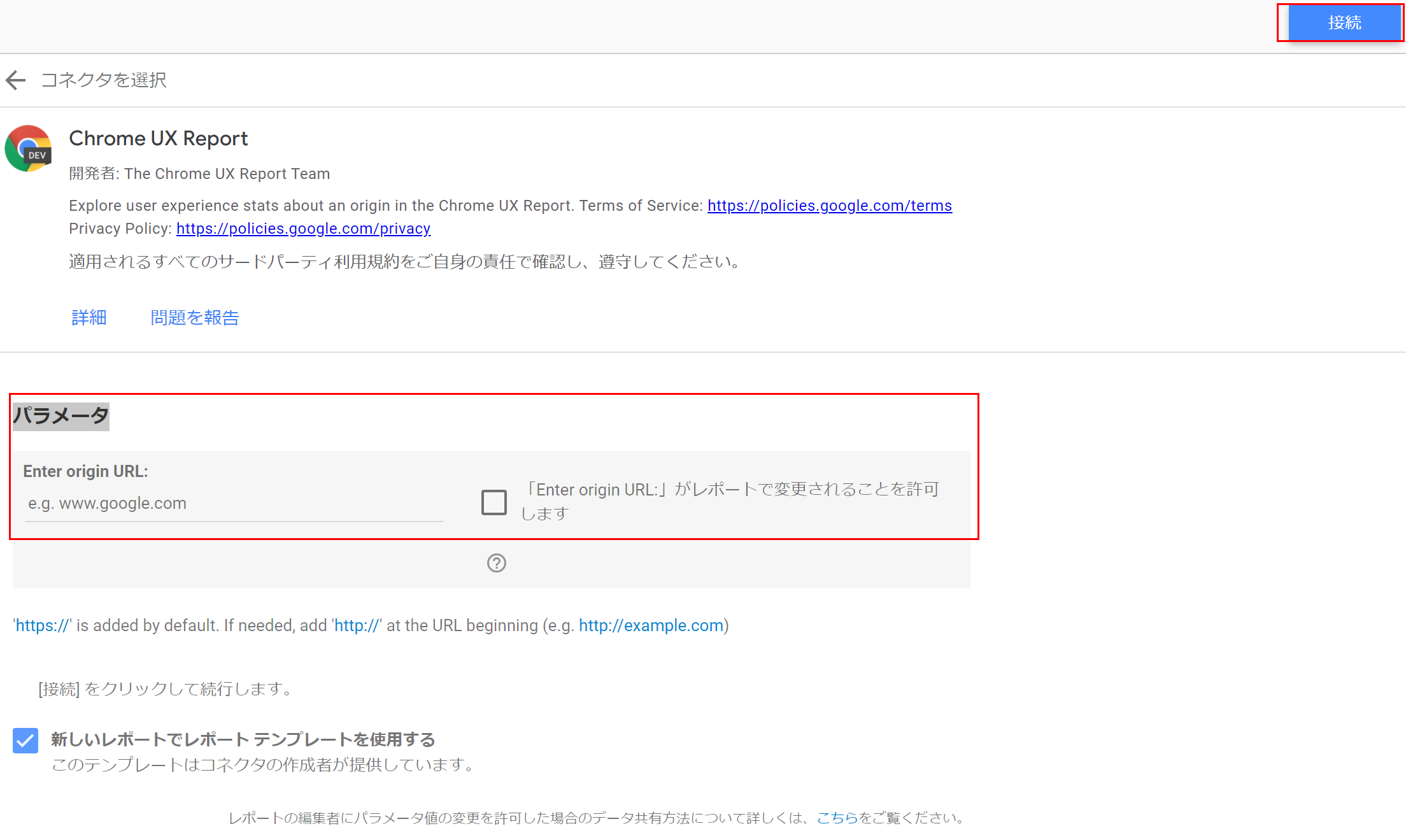This screenshot has width=1406, height=840.
Task: Click the コネクタを選択 breadcrumb text
Action: (104, 80)
